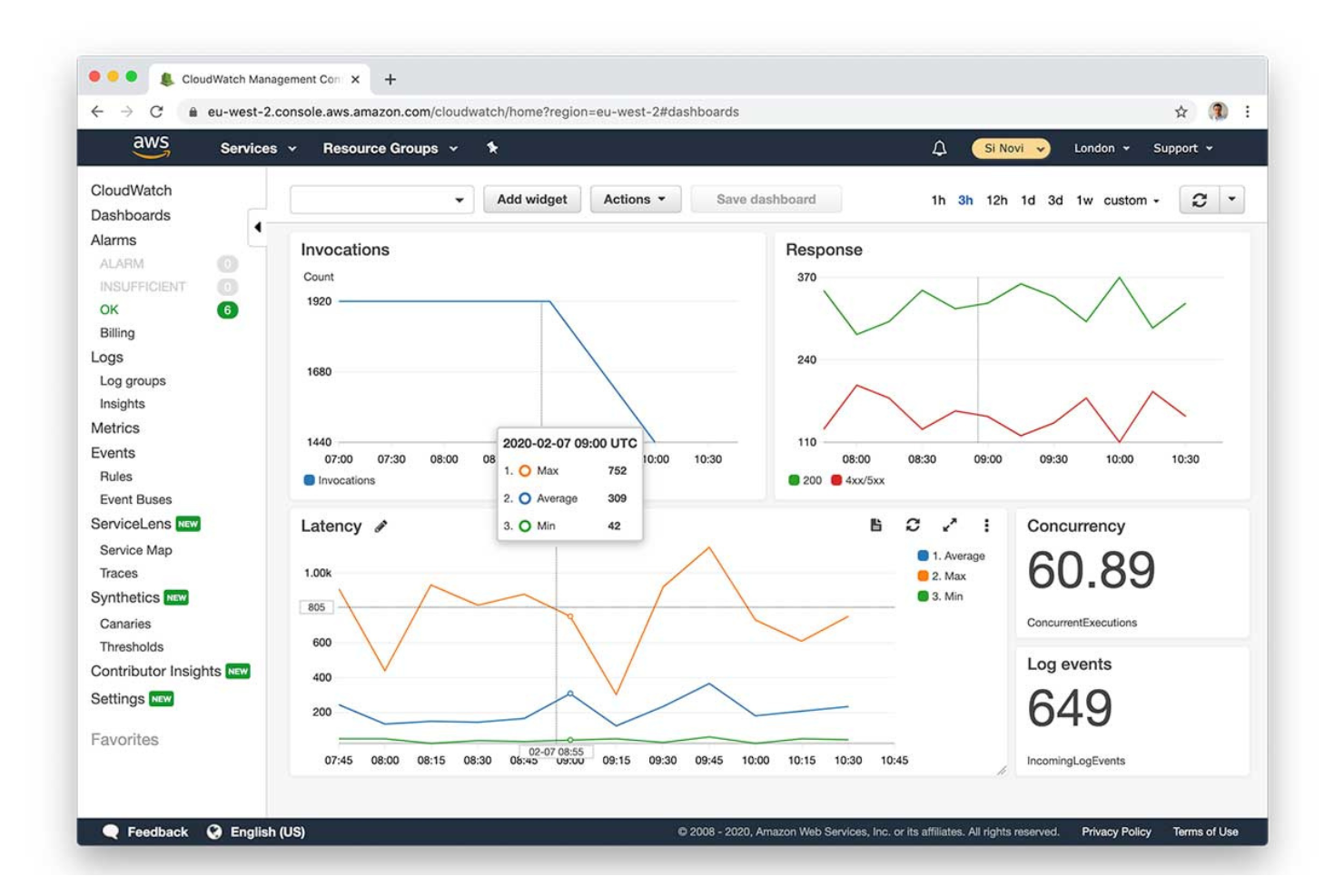1344x896 pixels.
Task: Expand the Latency widget to full screen
Action: click(949, 526)
